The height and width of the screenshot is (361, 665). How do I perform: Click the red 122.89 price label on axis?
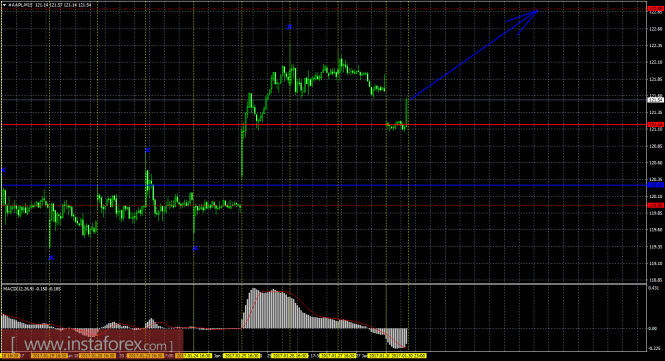[x=655, y=8]
